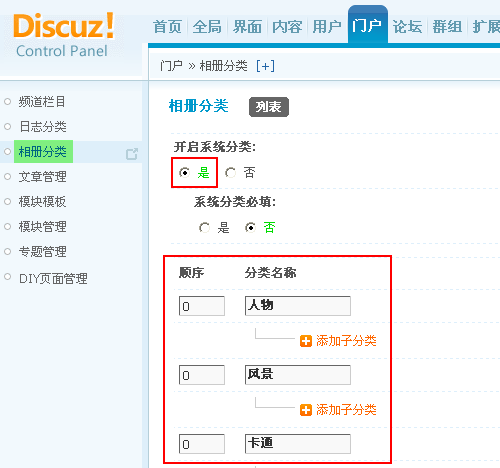Select 否 for 系统分类必填
The width and height of the screenshot is (500, 468).
[x=250, y=228]
